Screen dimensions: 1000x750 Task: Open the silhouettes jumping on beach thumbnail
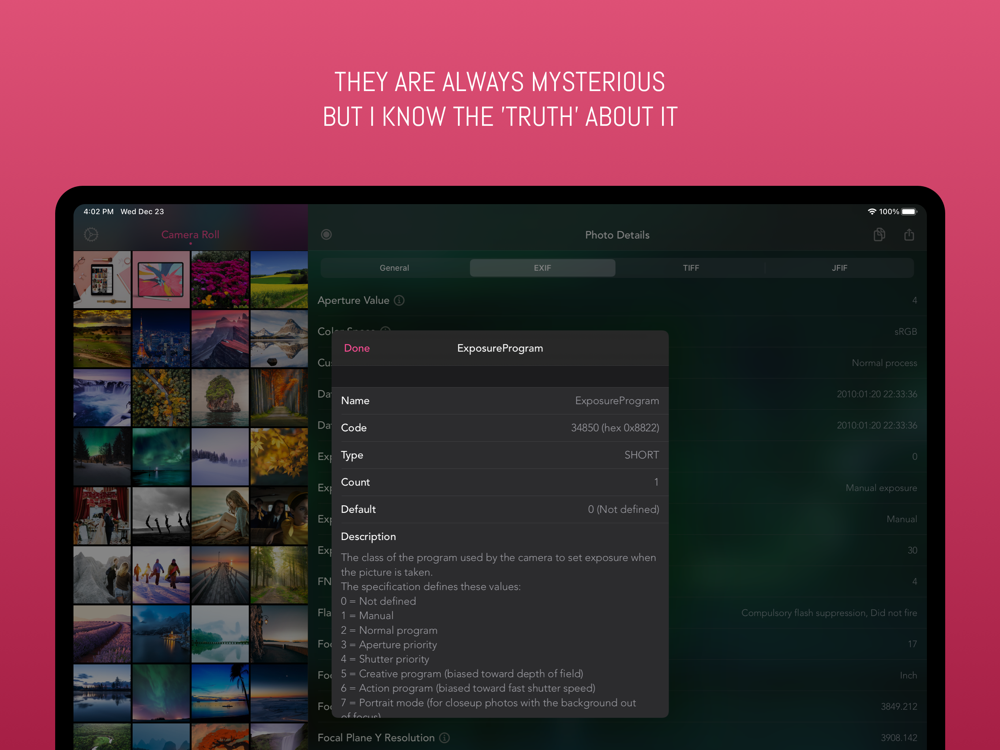[x=161, y=515]
